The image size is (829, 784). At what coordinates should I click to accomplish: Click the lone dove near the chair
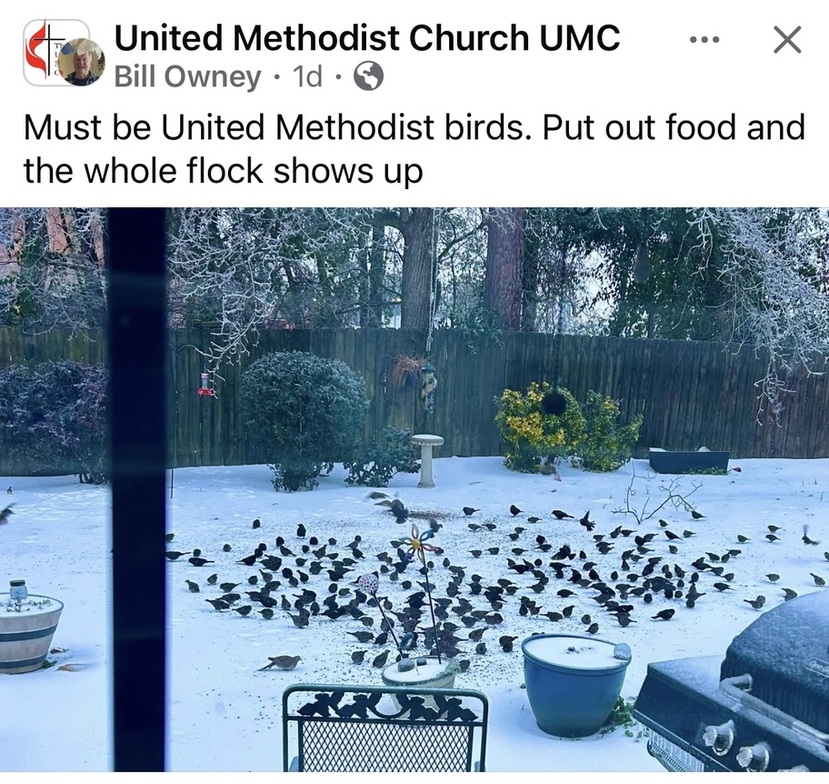point(281,662)
